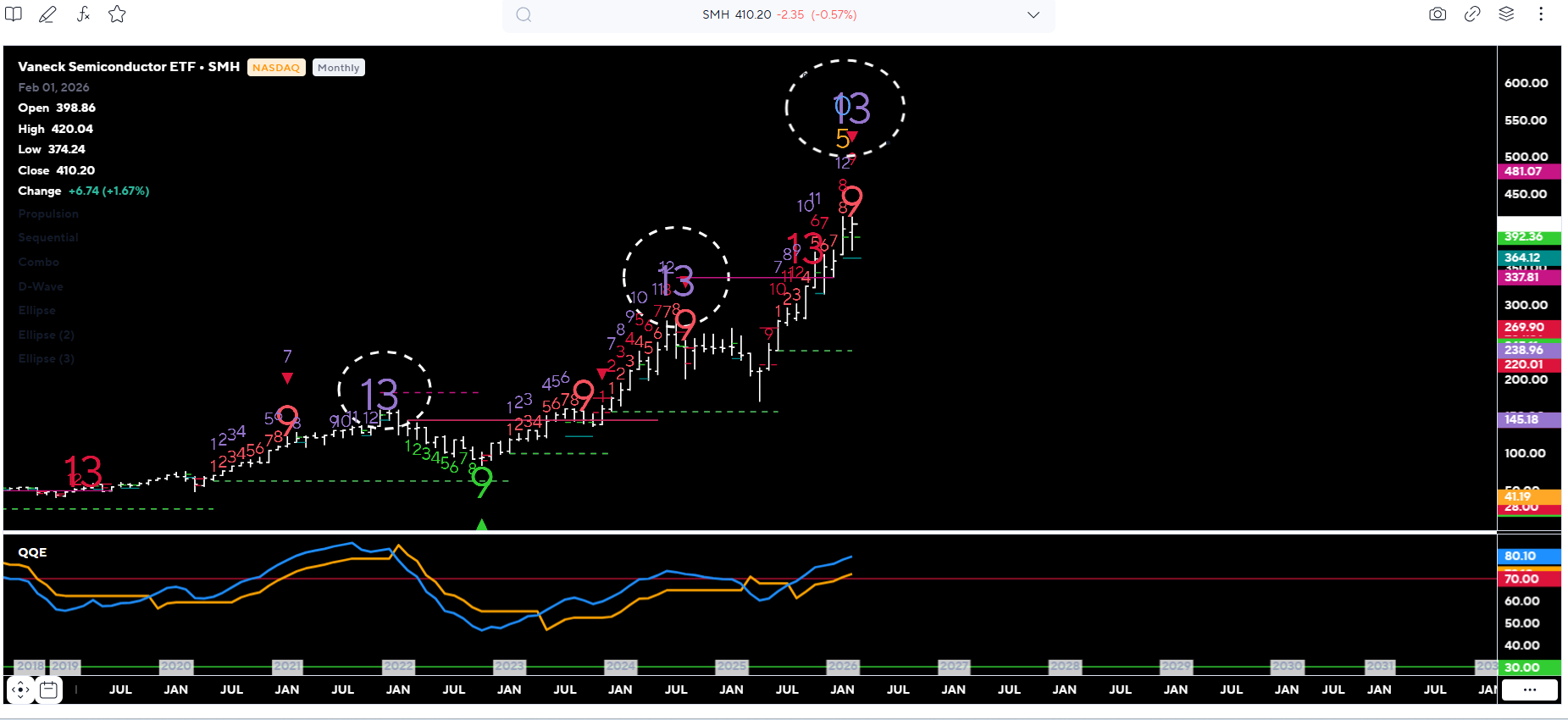
Task: Open the three-dot more options menu
Action: (1541, 14)
